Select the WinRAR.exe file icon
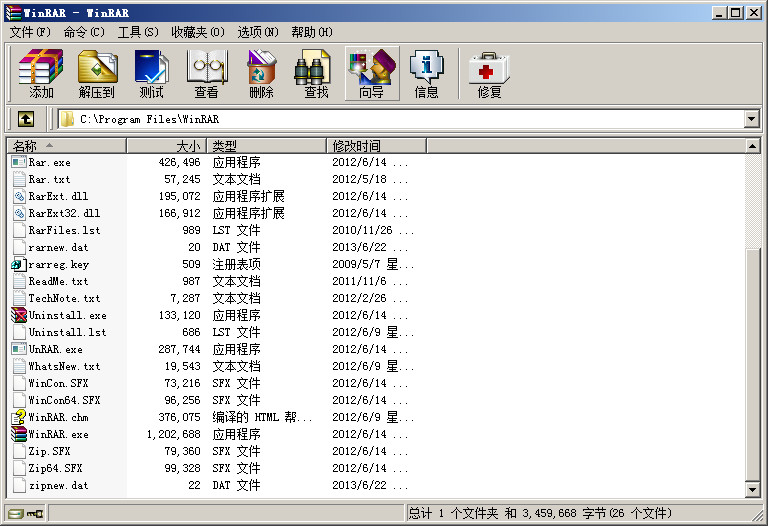The height and width of the screenshot is (526, 768). click(19, 434)
